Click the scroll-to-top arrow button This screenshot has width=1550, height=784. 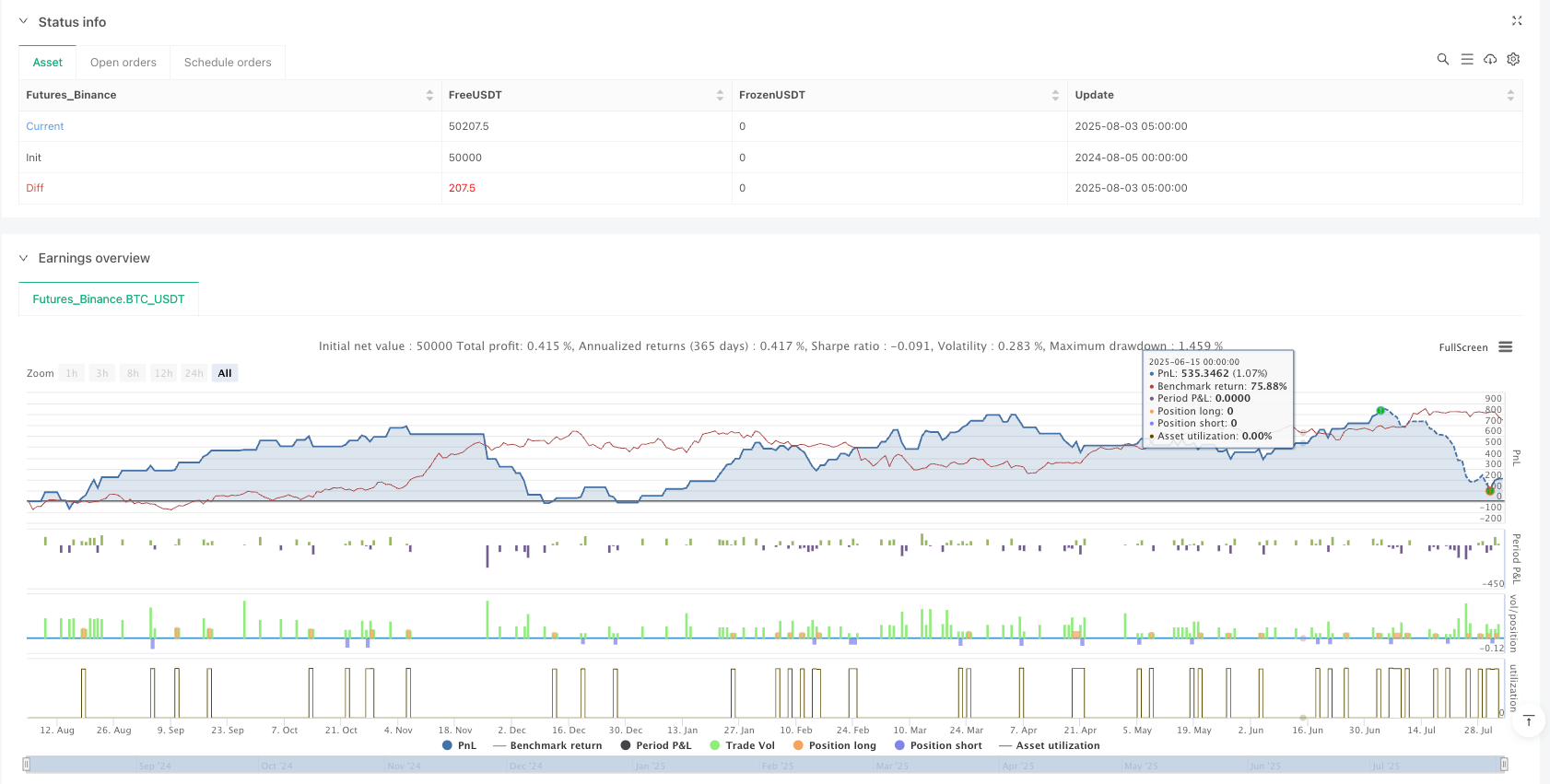(x=1529, y=720)
